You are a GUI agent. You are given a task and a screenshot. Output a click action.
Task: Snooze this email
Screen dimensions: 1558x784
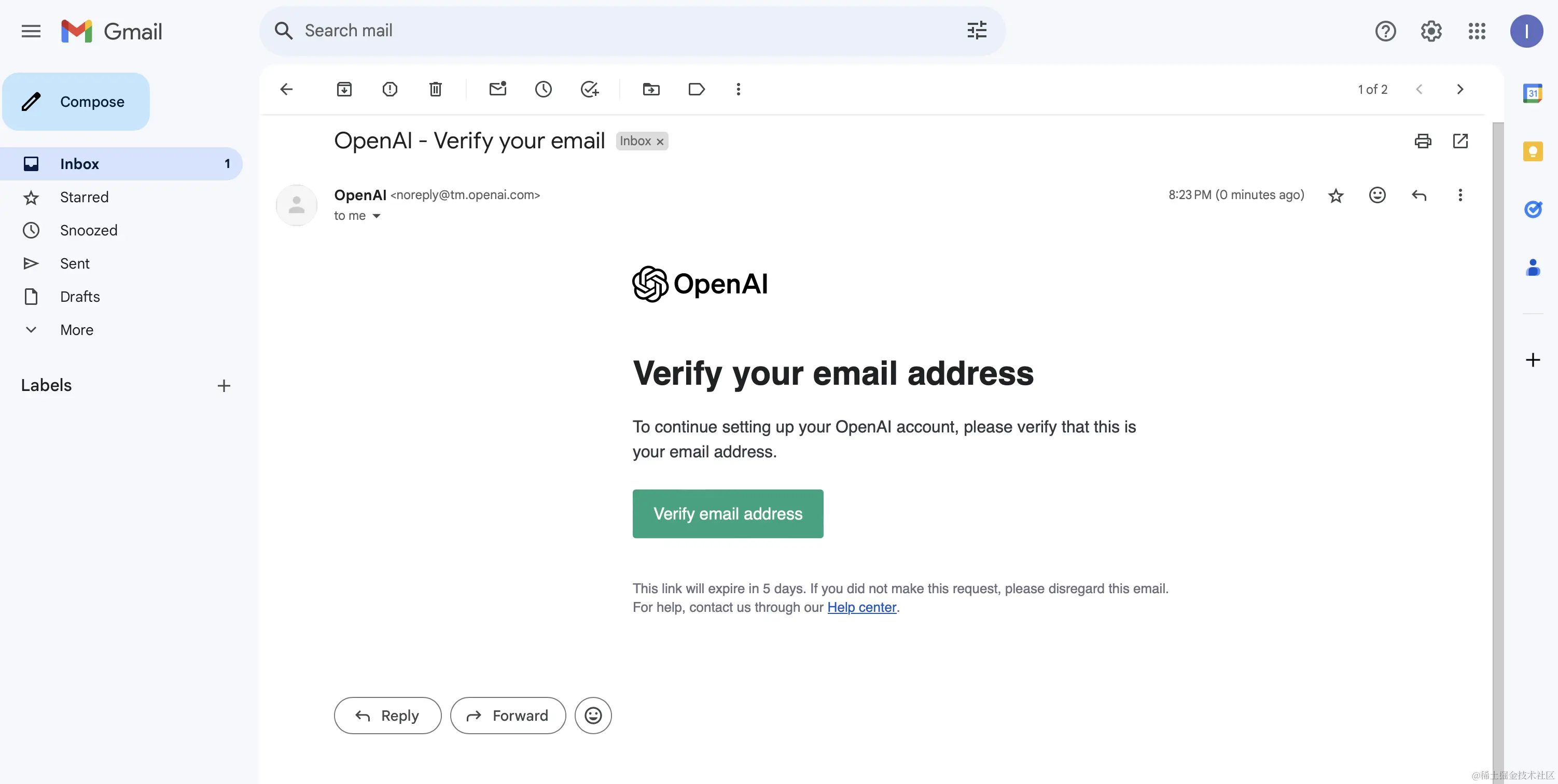(543, 90)
